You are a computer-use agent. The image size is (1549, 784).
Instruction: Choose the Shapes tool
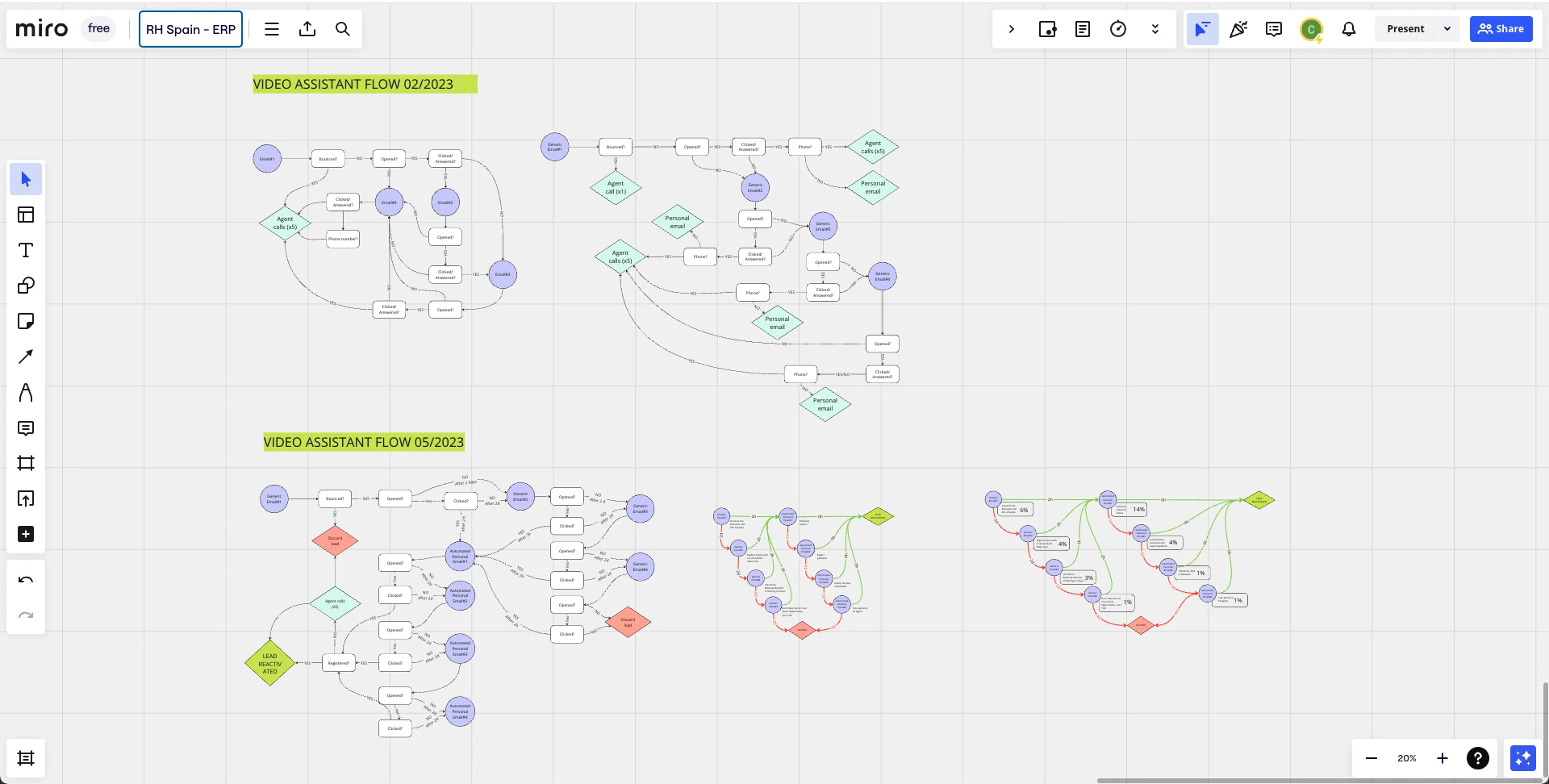coord(26,286)
